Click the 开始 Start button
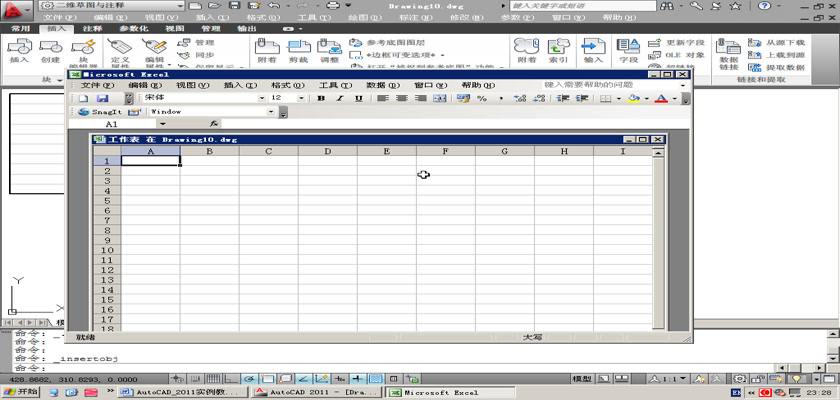Screen dimensions: 840x400 [20, 393]
